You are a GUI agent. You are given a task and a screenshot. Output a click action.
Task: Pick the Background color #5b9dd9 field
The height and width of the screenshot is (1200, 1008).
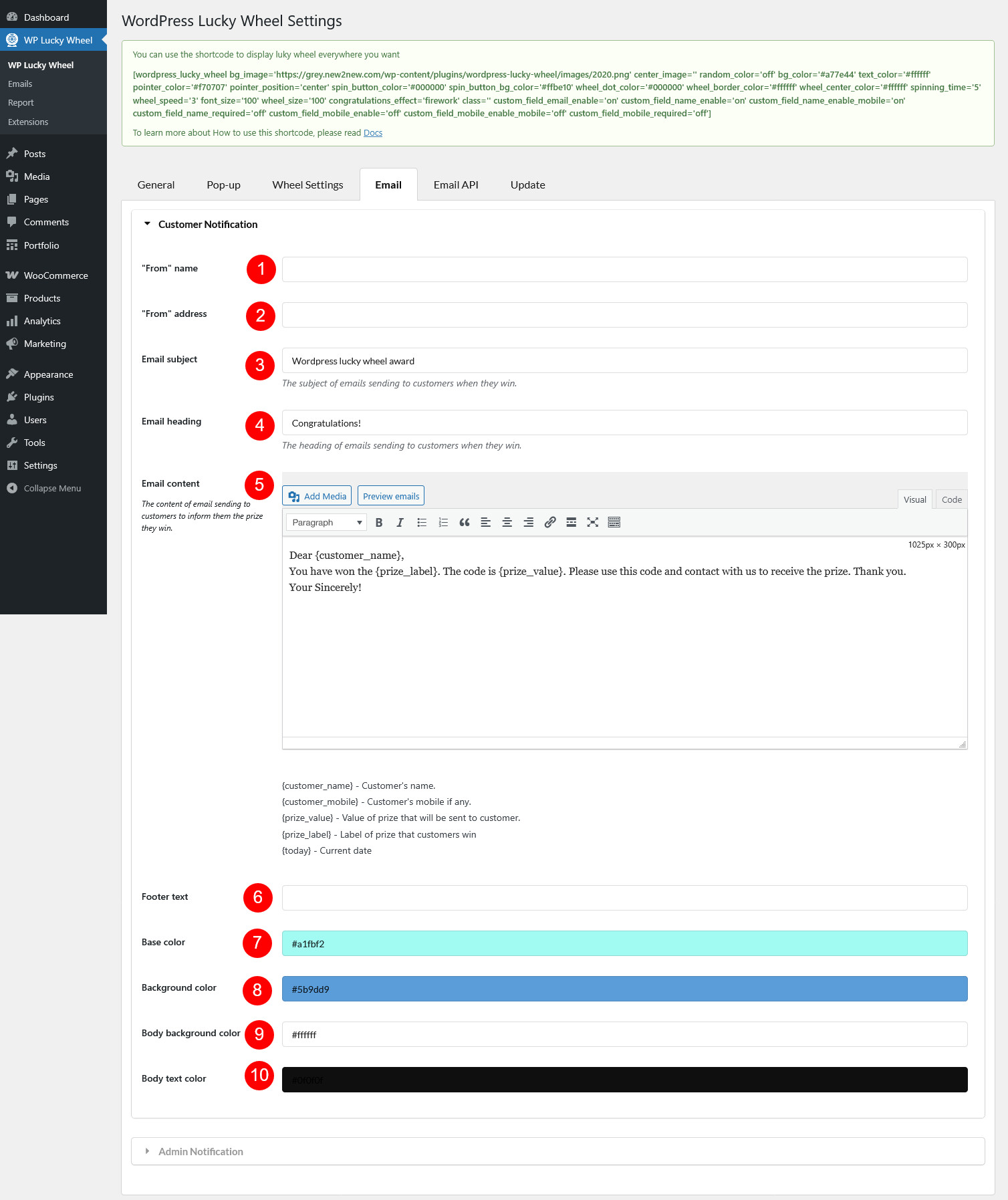point(624,989)
